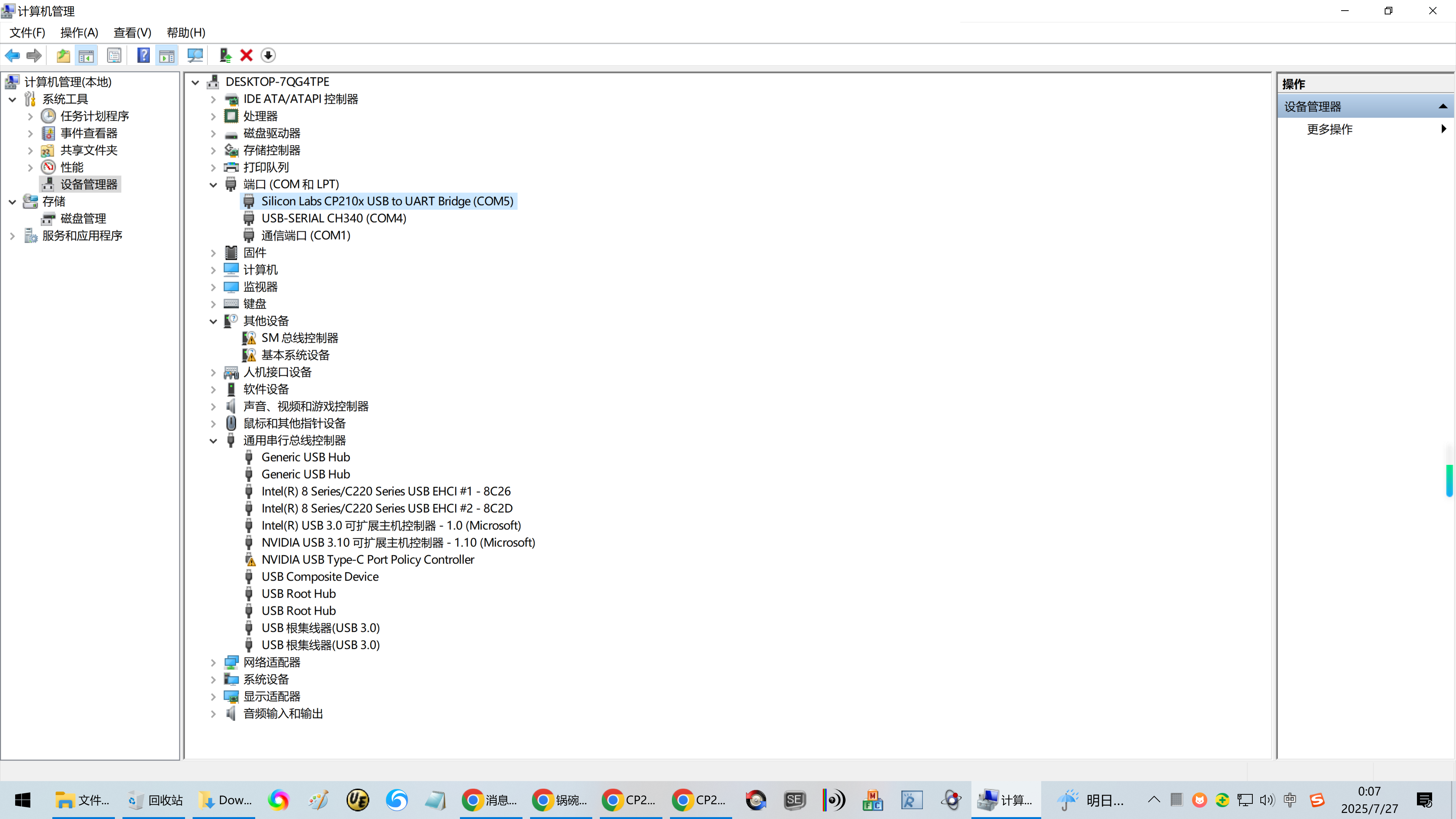Open the UltraEdit icon in the taskbar
The width and height of the screenshot is (1456, 819).
(357, 800)
